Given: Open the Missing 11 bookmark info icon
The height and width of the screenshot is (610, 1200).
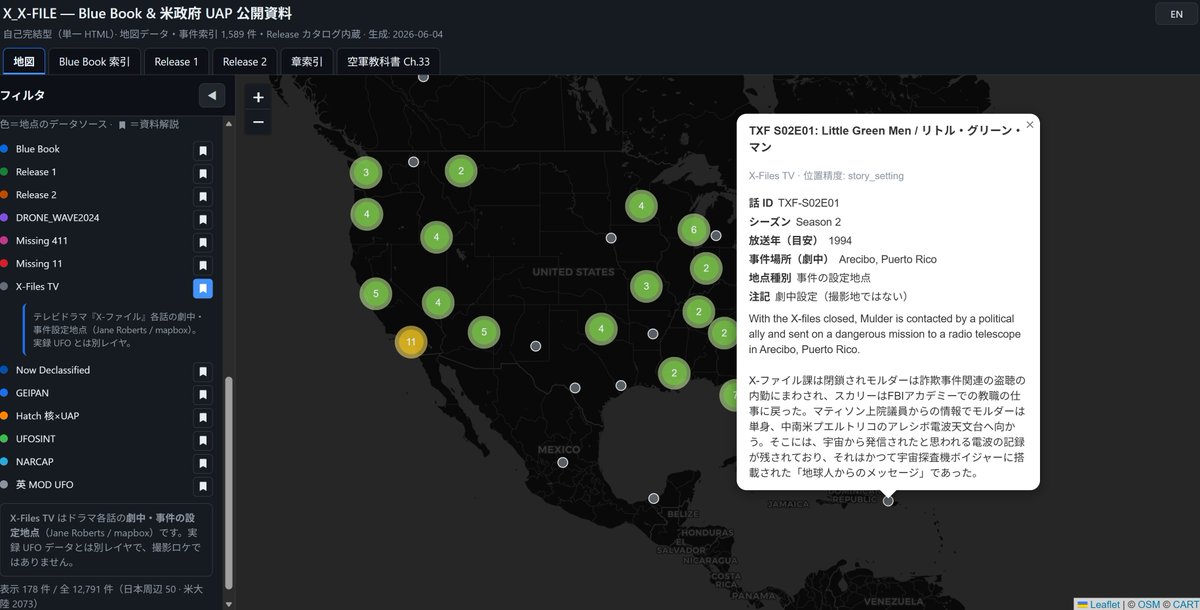Looking at the screenshot, I should [x=203, y=265].
